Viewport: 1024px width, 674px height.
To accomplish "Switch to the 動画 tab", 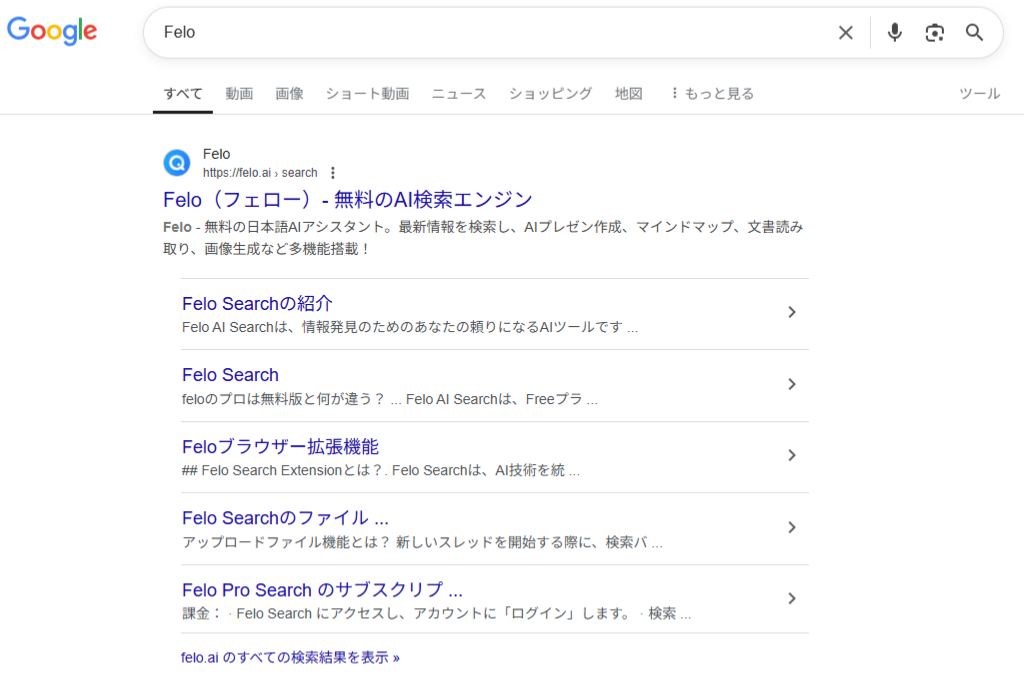I will (239, 93).
